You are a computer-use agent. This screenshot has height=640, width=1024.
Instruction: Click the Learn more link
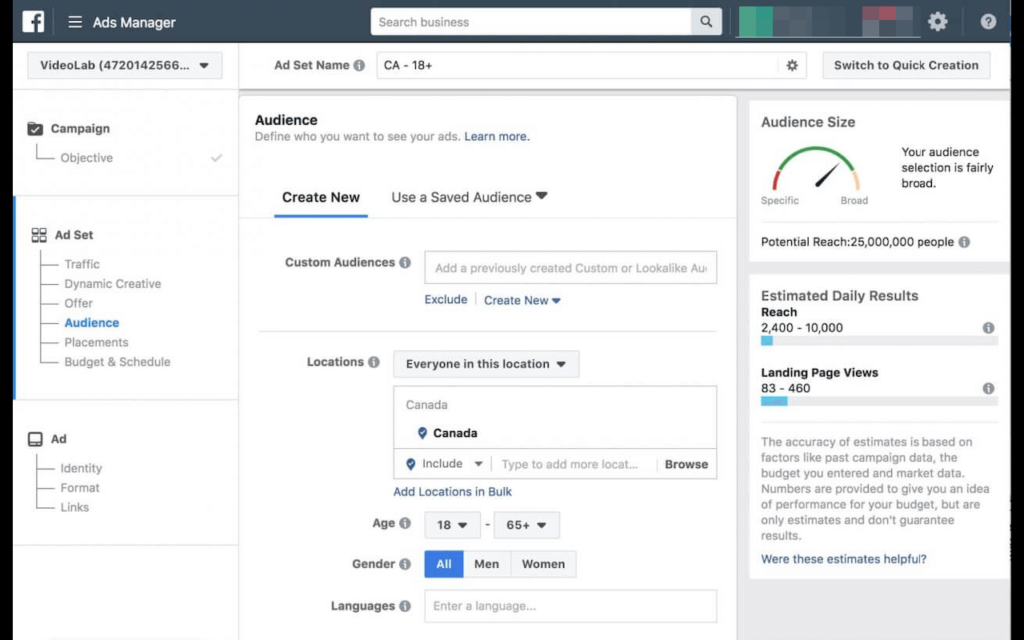[x=497, y=136]
